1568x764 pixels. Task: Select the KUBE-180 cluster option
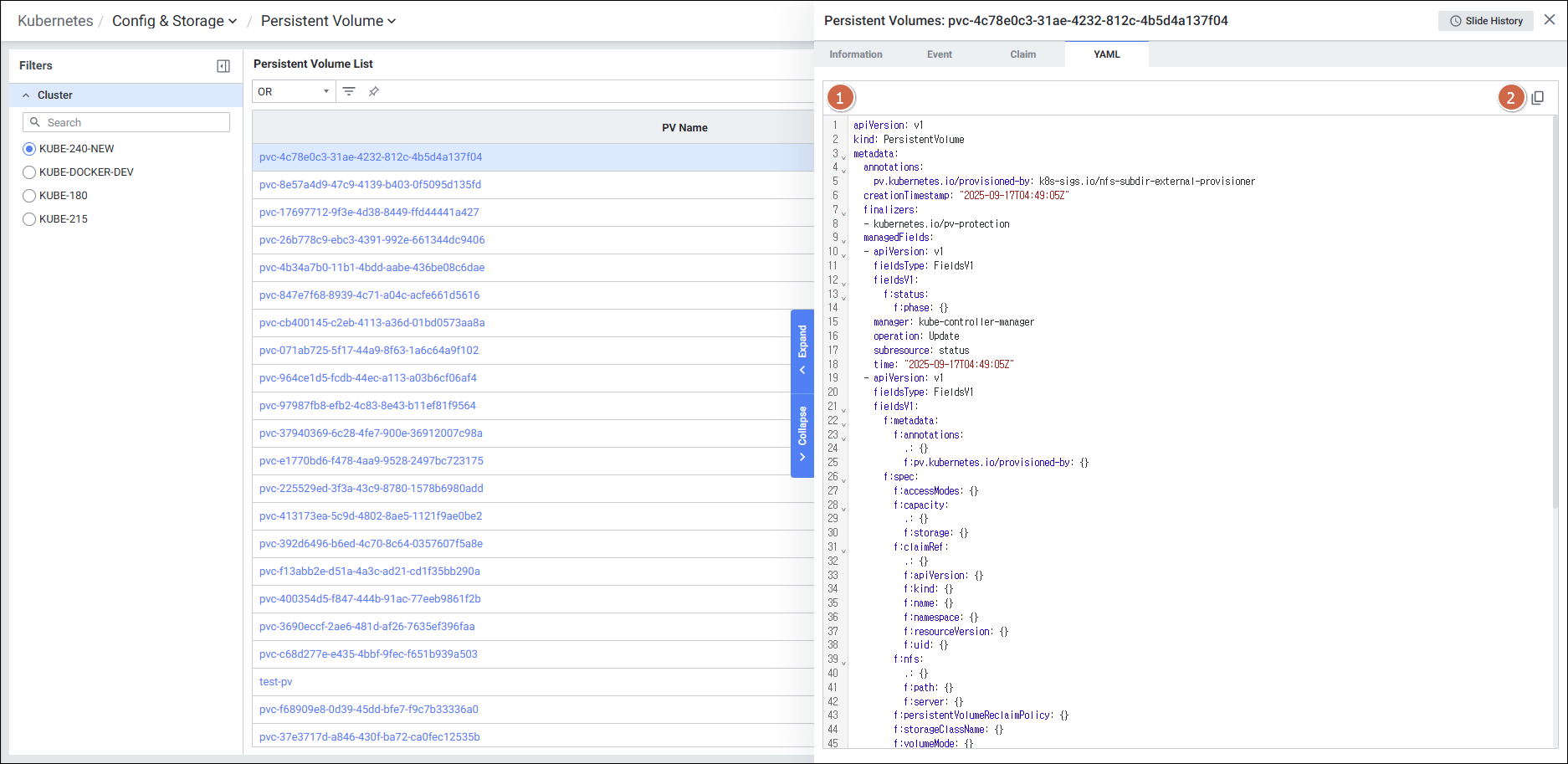point(29,196)
